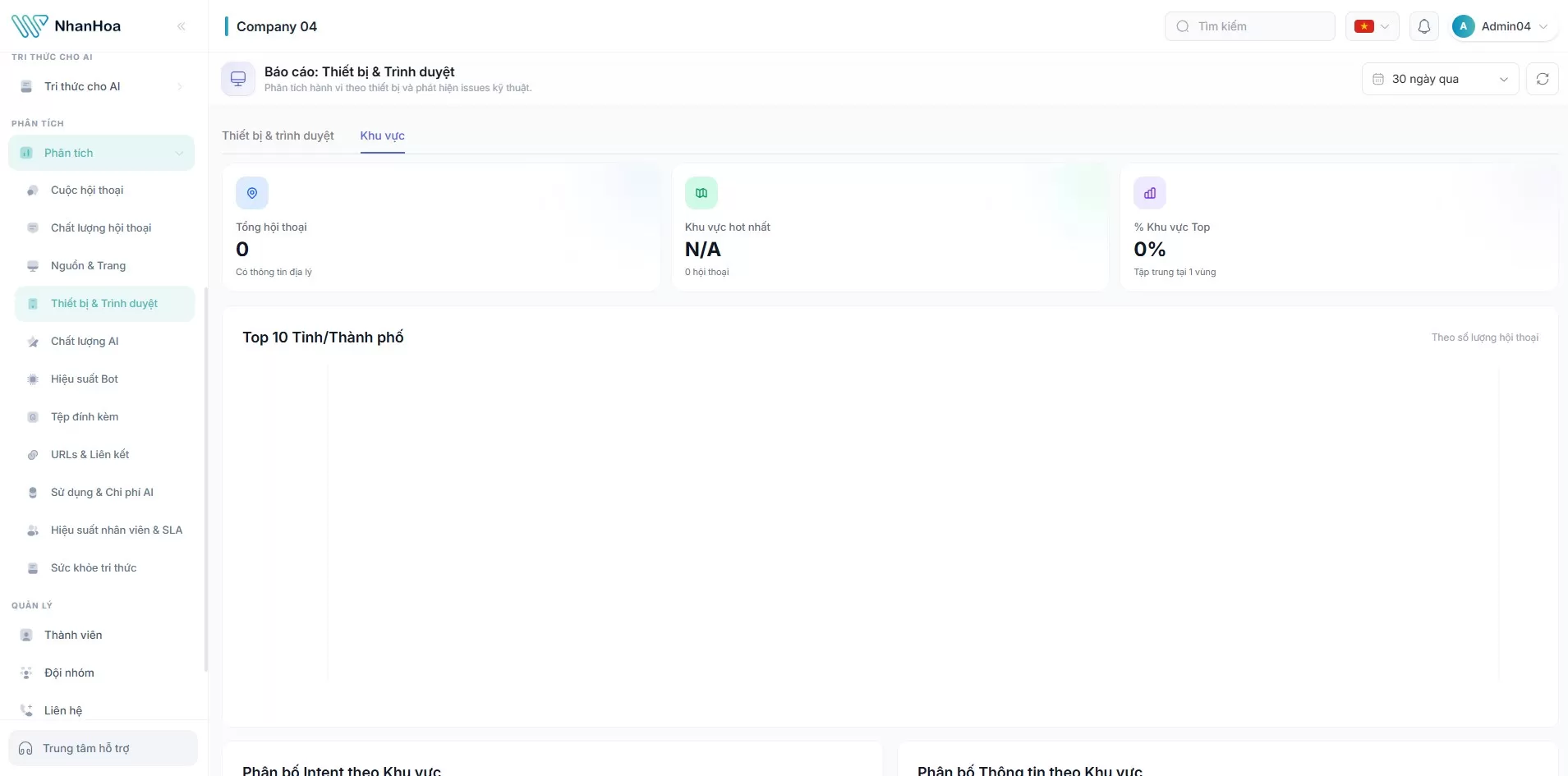
Task: Click the NhanHoa logo
Action: (x=67, y=26)
